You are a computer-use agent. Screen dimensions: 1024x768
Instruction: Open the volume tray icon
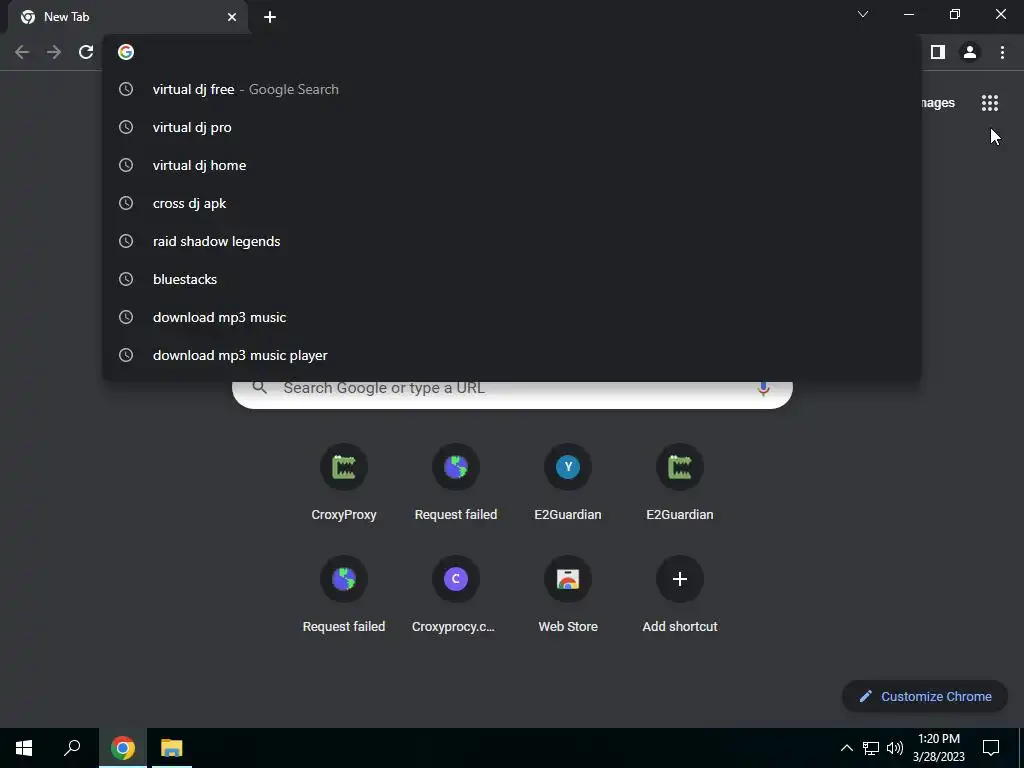point(895,748)
